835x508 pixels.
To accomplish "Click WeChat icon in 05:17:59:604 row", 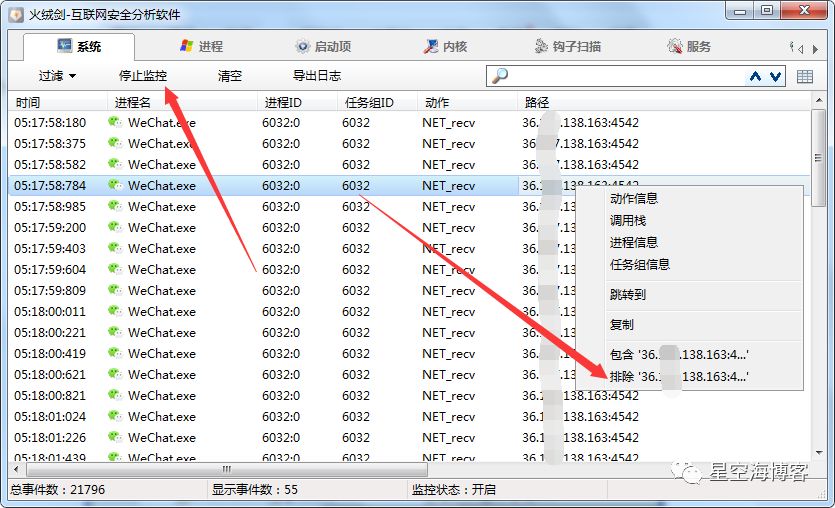I will tap(115, 269).
